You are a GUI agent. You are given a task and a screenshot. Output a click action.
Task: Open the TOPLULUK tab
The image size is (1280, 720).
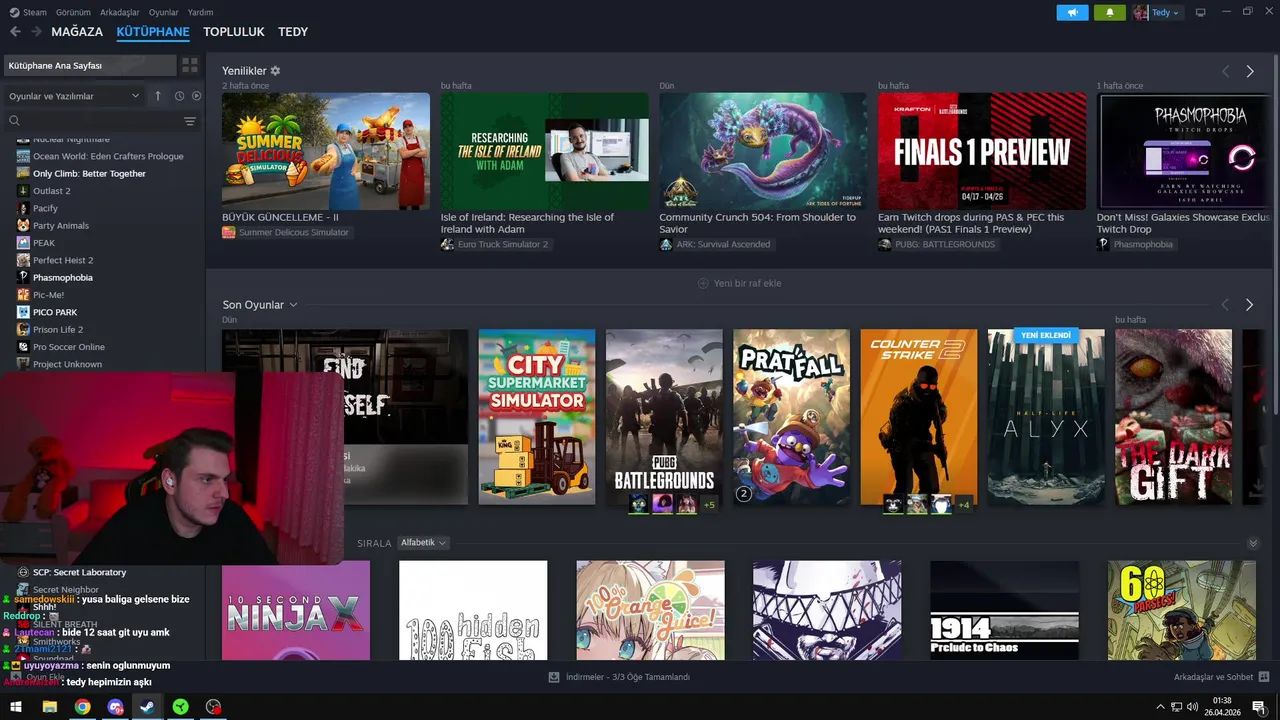234,32
